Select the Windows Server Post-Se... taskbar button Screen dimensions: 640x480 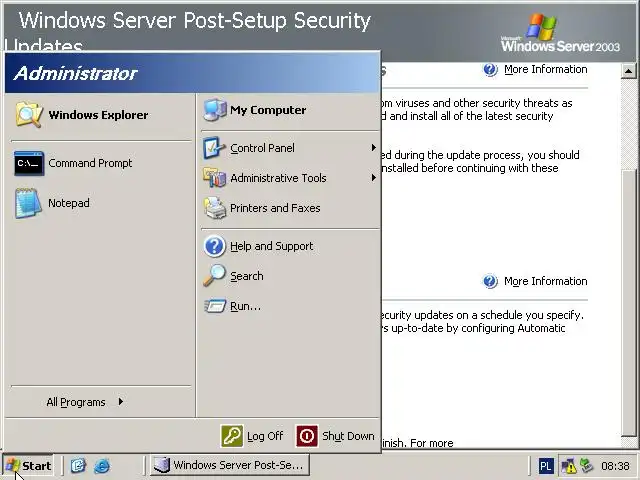[x=229, y=465]
